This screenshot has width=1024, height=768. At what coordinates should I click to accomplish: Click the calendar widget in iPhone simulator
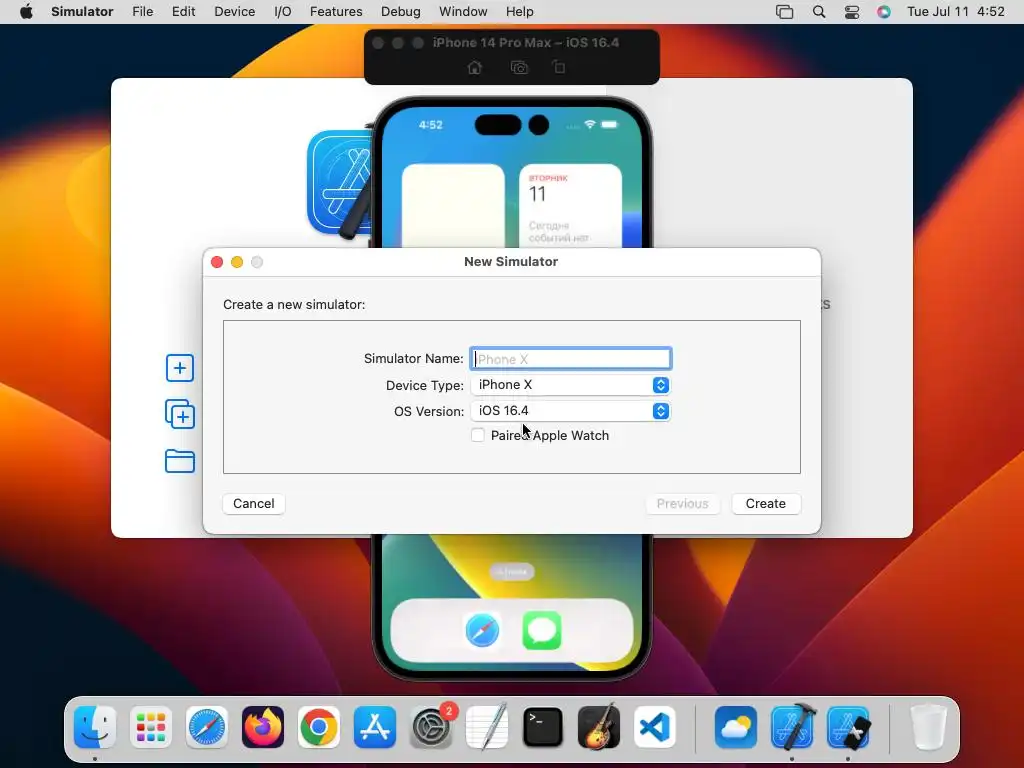tap(570, 206)
